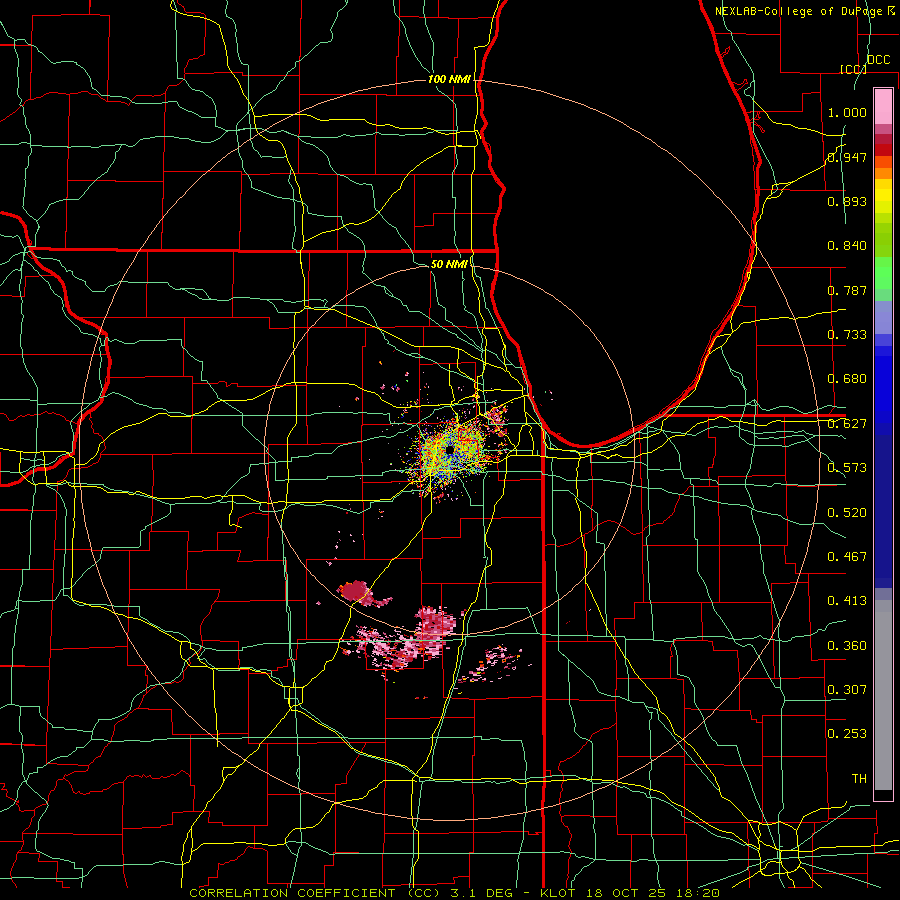Viewport: 900px width, 900px height.
Task: Select the 0.733 color bar value
Action: tap(847, 335)
